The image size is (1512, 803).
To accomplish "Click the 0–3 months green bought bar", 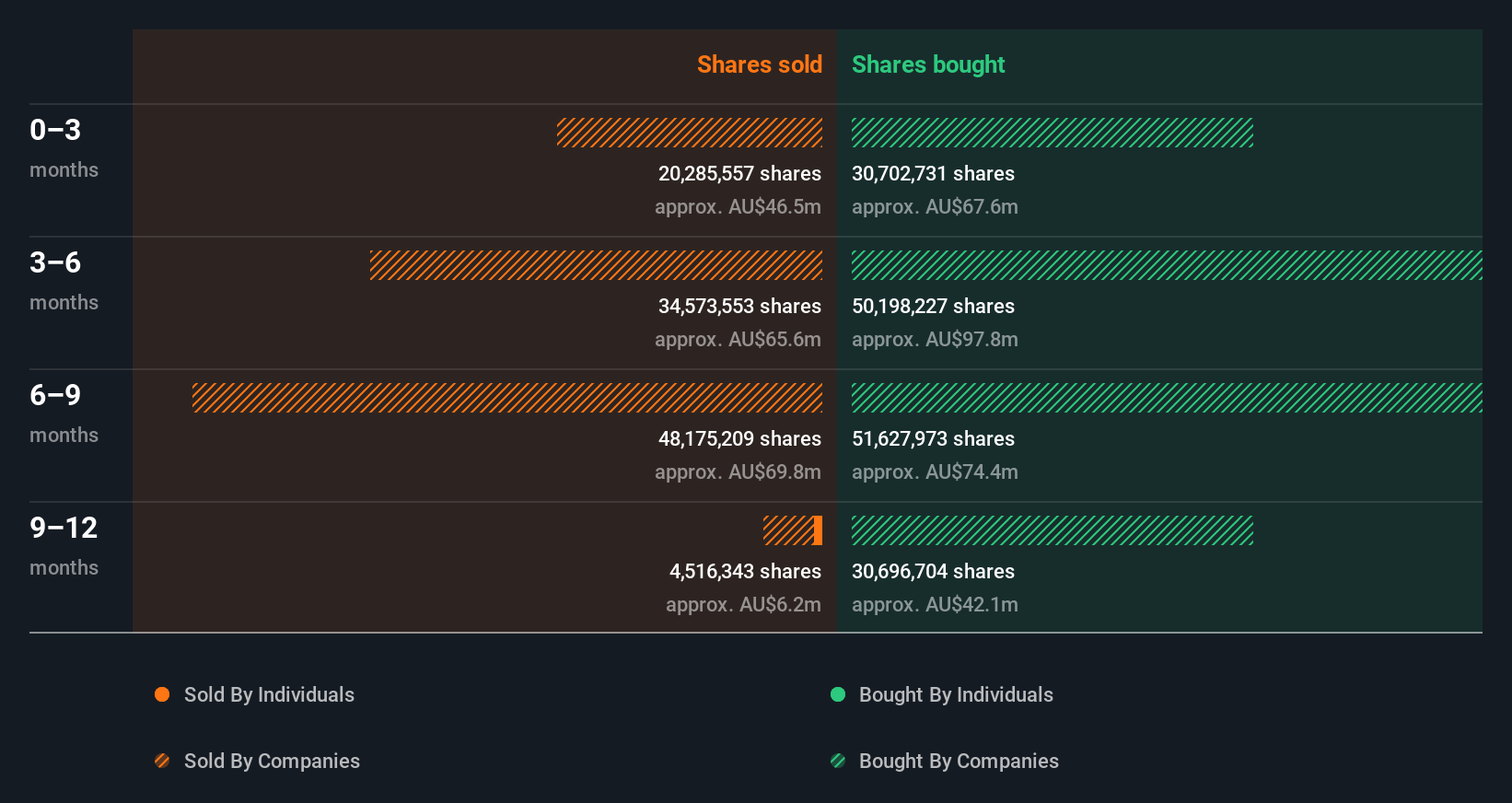I will pyautogui.click(x=1053, y=133).
